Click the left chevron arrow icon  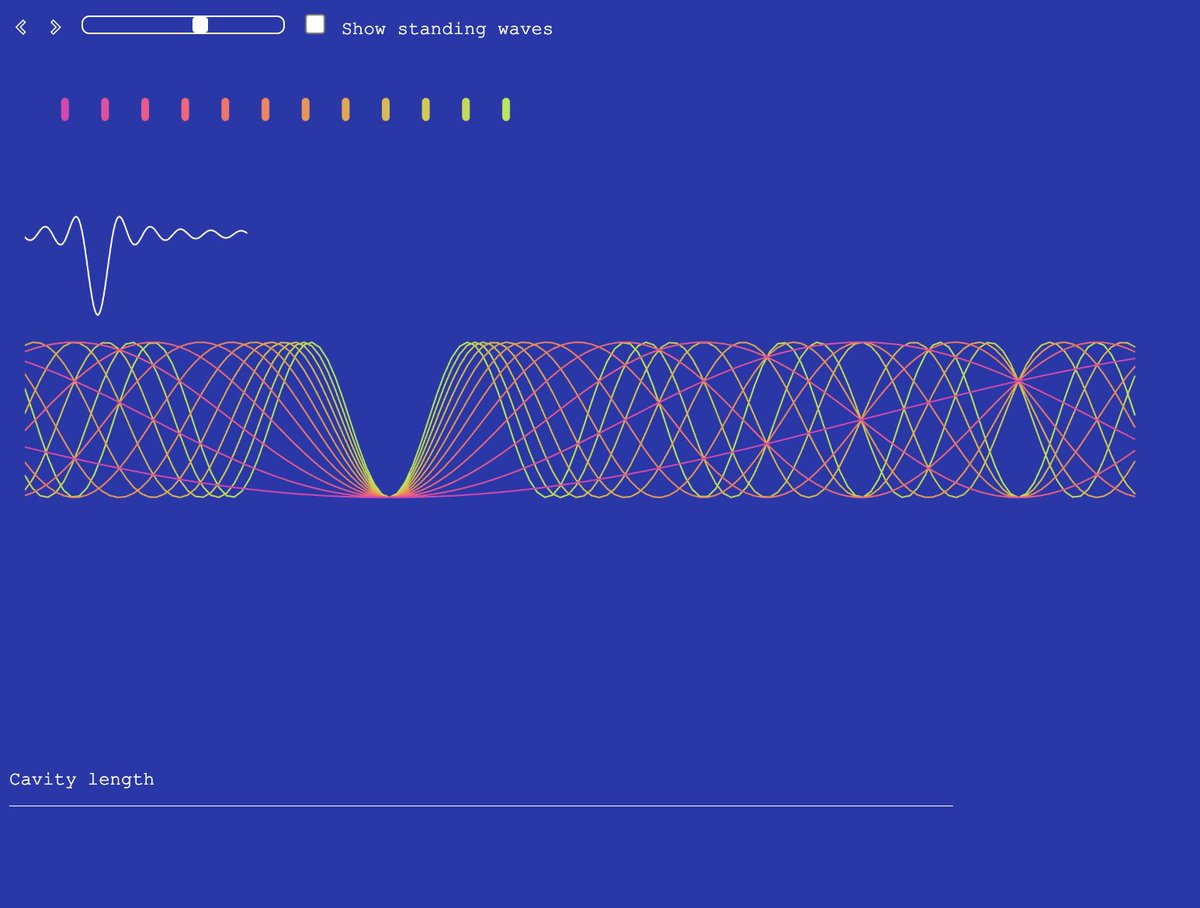[21, 27]
